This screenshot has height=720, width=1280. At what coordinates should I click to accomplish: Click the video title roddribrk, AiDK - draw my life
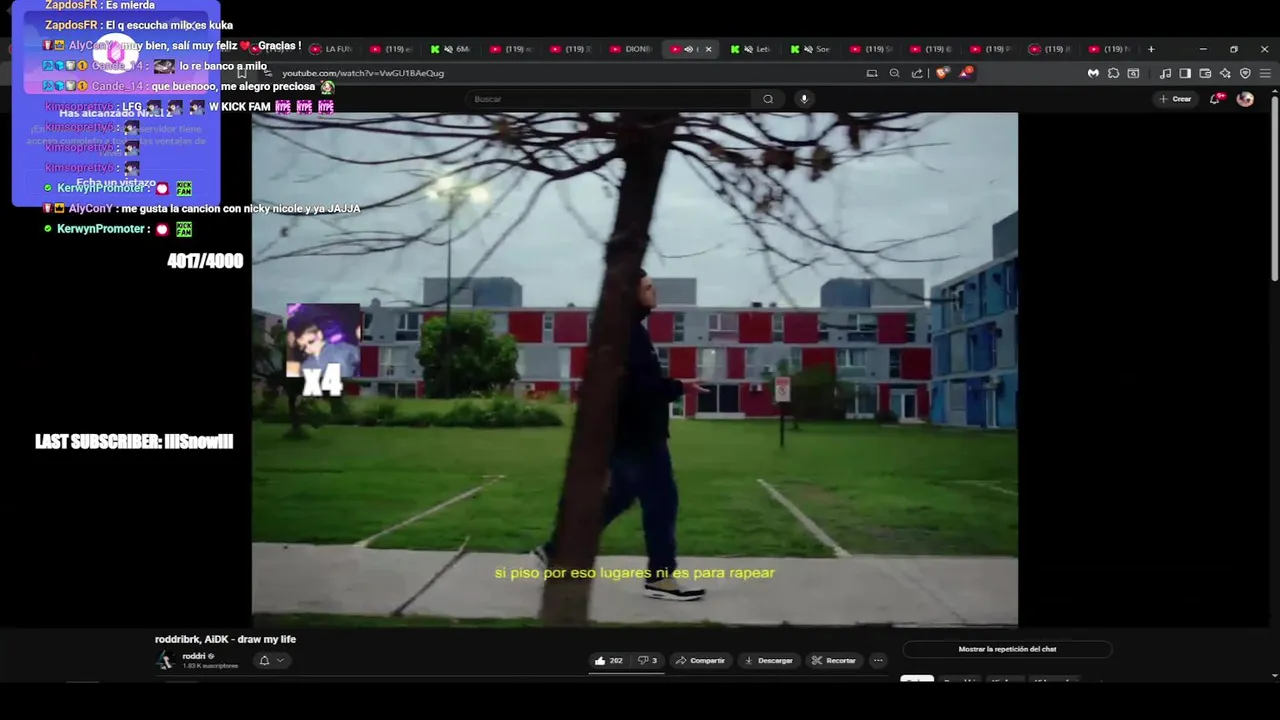coord(225,639)
